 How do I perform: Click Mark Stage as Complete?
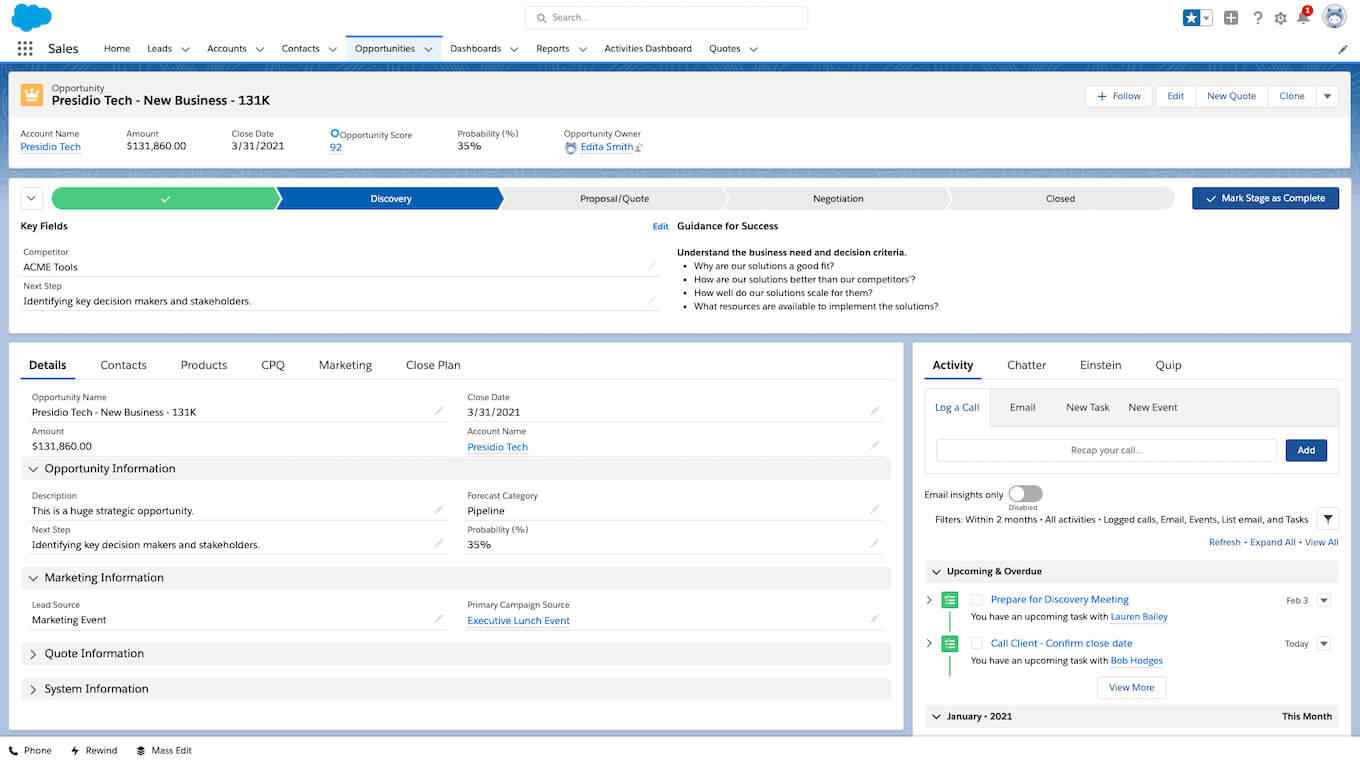1265,198
